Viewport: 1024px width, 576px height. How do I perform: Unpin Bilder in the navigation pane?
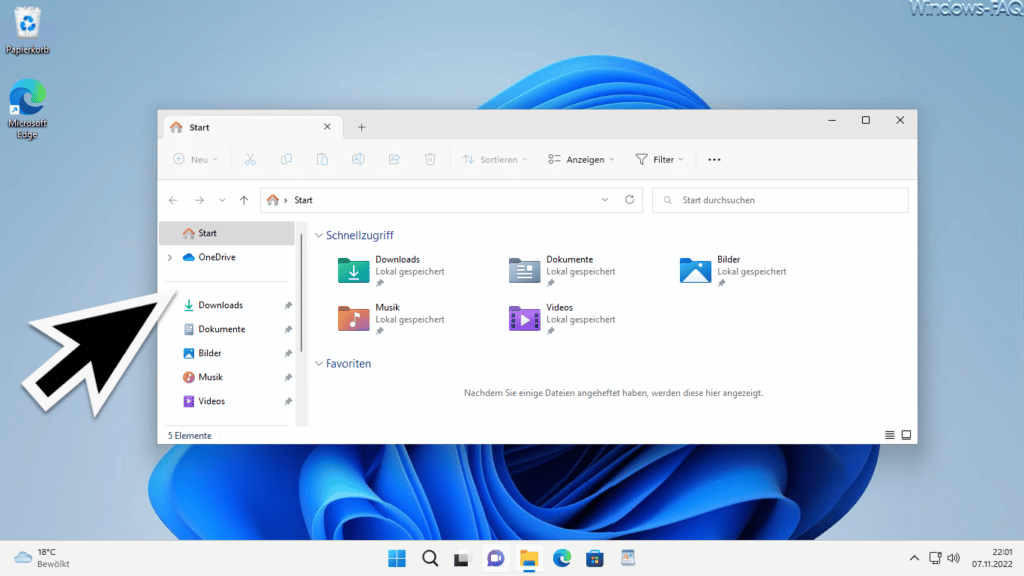(288, 353)
